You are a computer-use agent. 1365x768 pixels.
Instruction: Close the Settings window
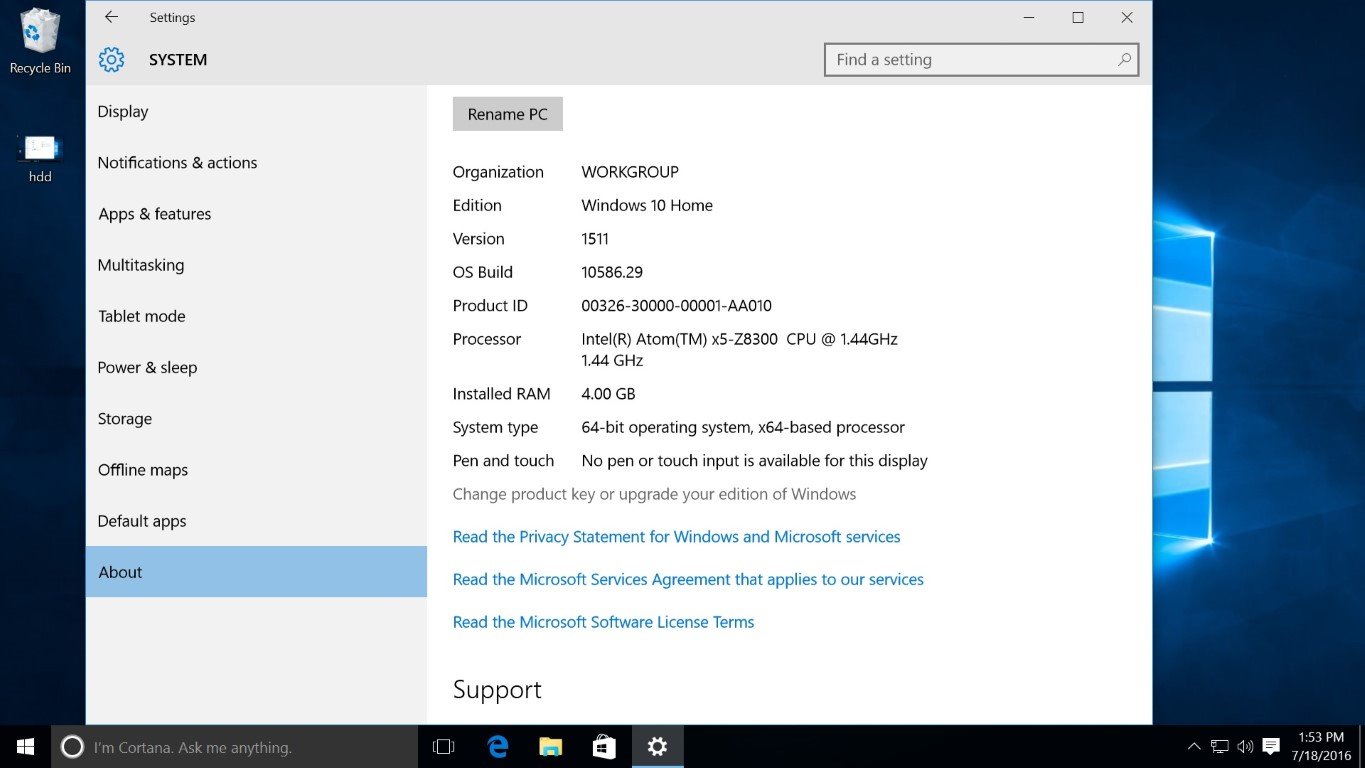[x=1127, y=17]
